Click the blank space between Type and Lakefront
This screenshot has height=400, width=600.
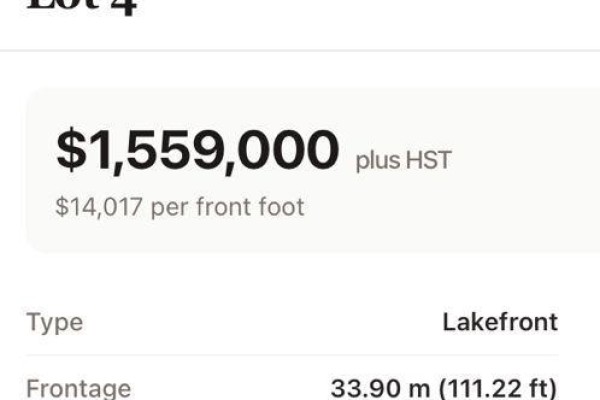tap(262, 323)
